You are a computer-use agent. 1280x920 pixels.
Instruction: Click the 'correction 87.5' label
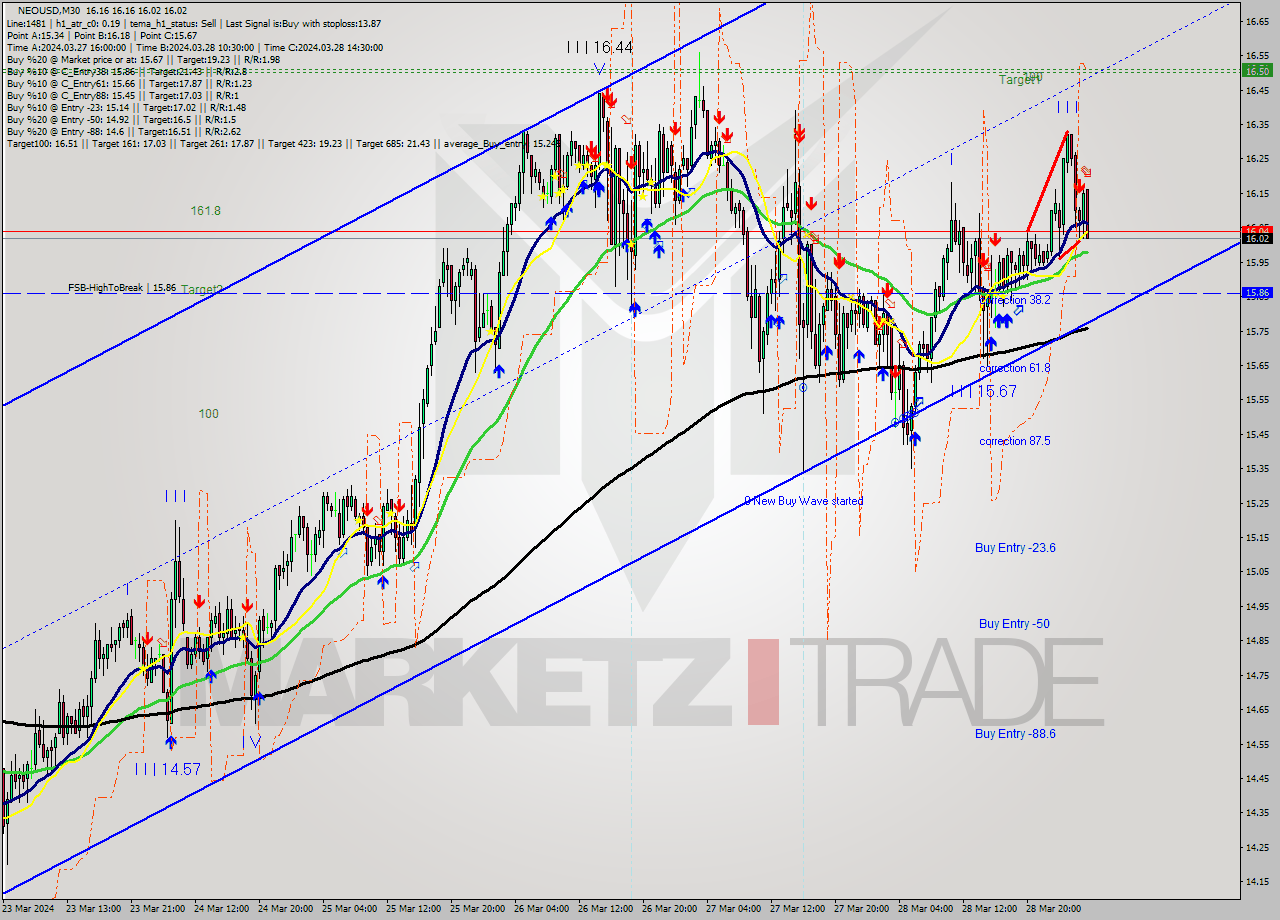point(1015,441)
